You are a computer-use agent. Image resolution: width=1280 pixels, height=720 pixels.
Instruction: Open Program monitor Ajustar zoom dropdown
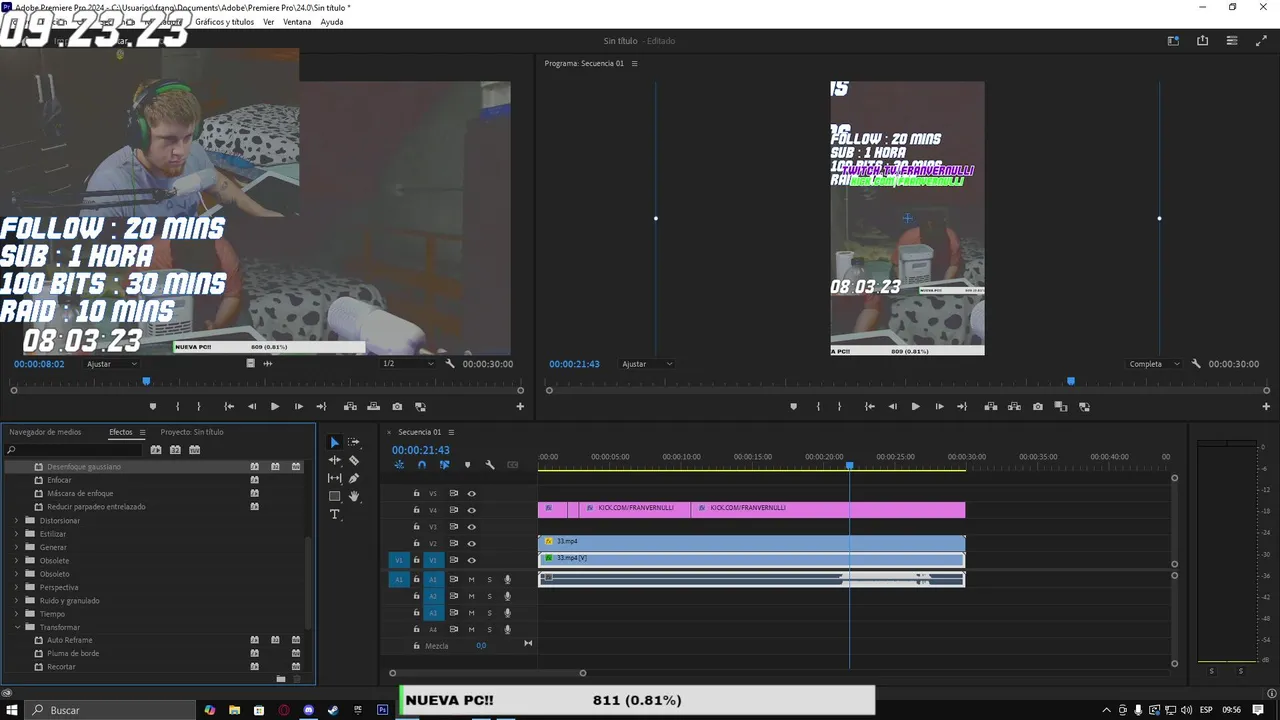pyautogui.click(x=647, y=364)
